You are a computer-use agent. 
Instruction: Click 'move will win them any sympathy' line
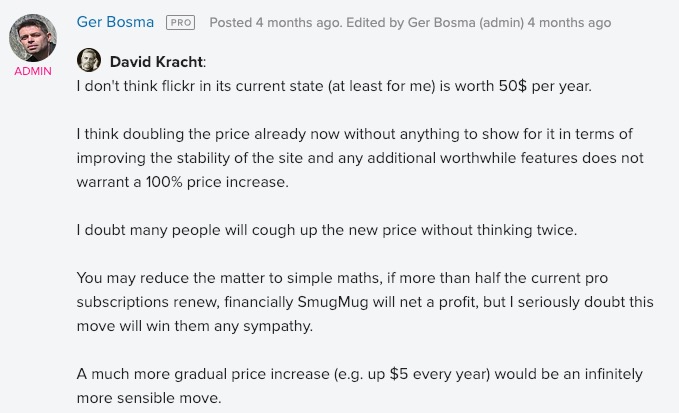pyautogui.click(x=194, y=326)
